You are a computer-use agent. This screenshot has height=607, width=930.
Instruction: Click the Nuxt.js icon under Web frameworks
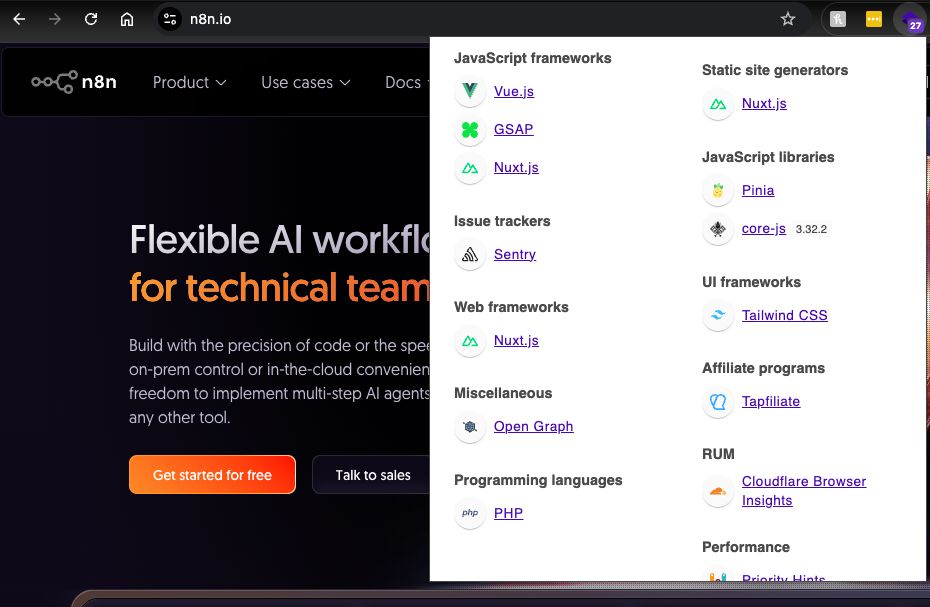tap(470, 341)
